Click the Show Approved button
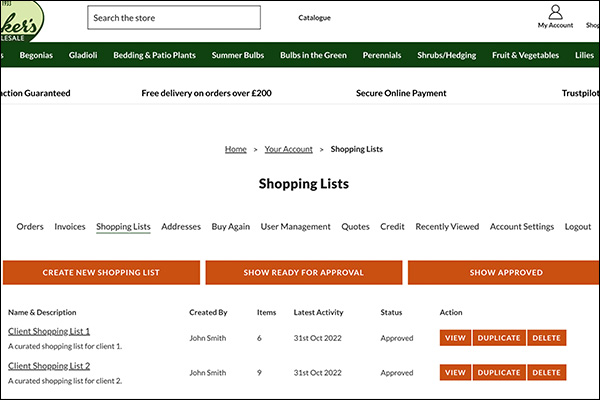The image size is (600, 400). click(505, 272)
